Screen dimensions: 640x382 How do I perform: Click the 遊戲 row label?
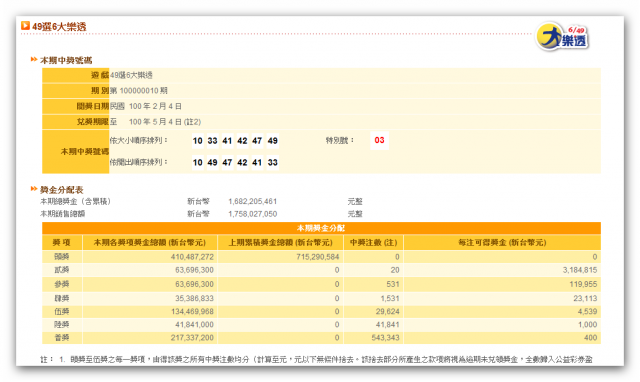(100, 75)
